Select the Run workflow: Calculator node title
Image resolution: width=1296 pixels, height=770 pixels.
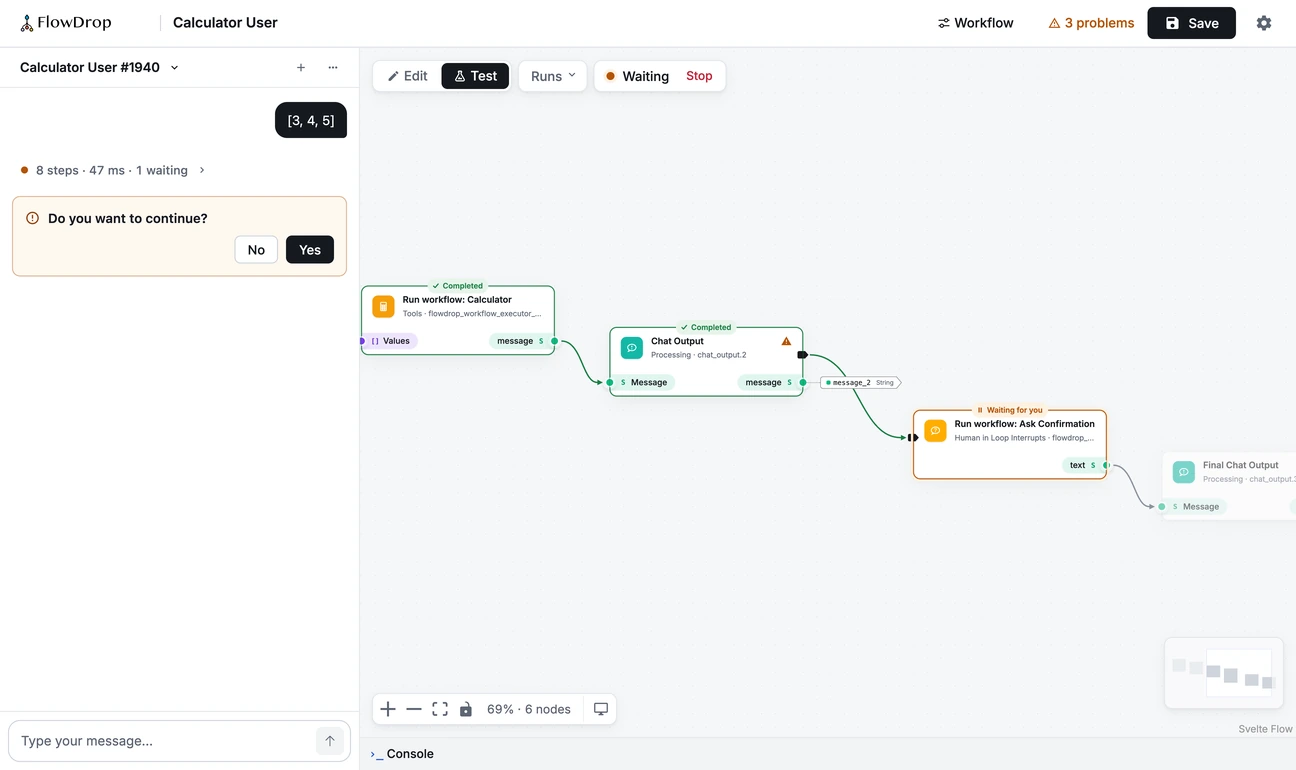(457, 299)
